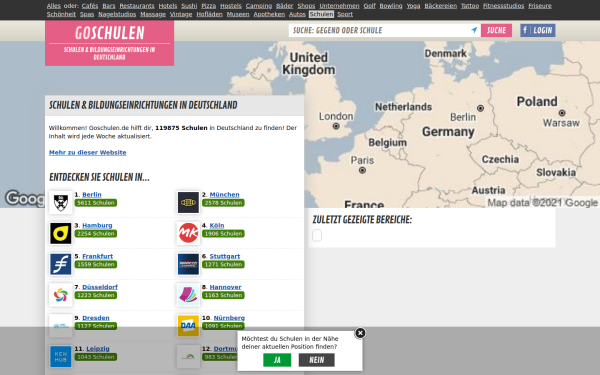600x375 pixels.
Task: Click the Ja location button
Action: click(277, 360)
